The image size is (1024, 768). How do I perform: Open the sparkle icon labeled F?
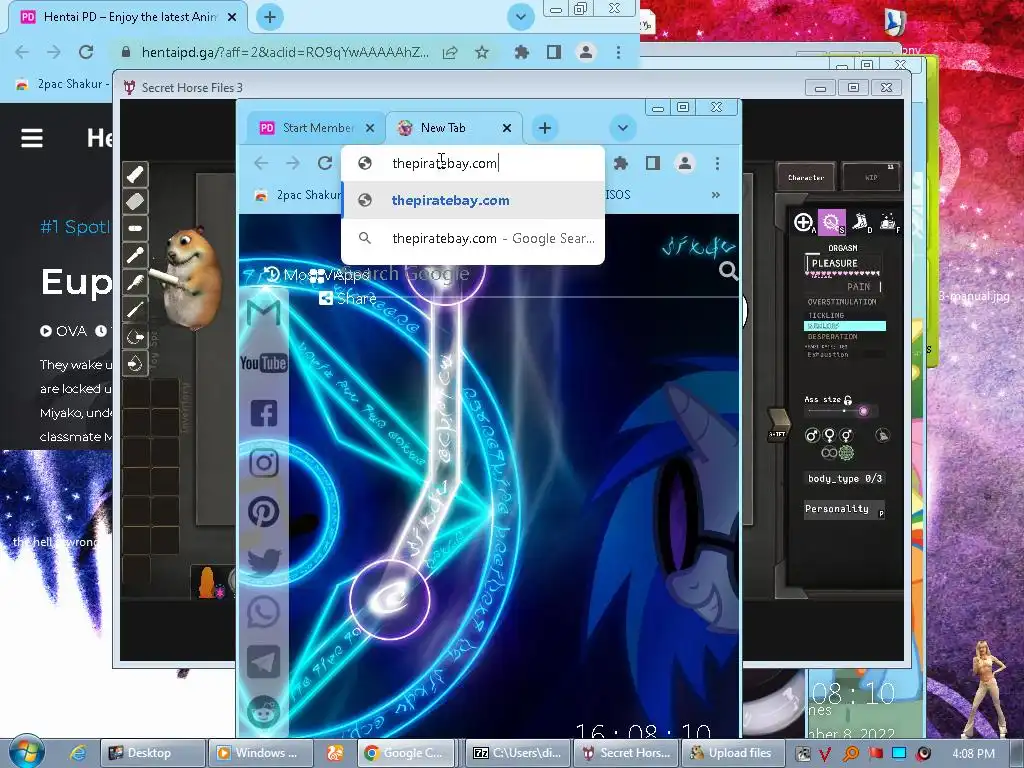click(x=888, y=222)
